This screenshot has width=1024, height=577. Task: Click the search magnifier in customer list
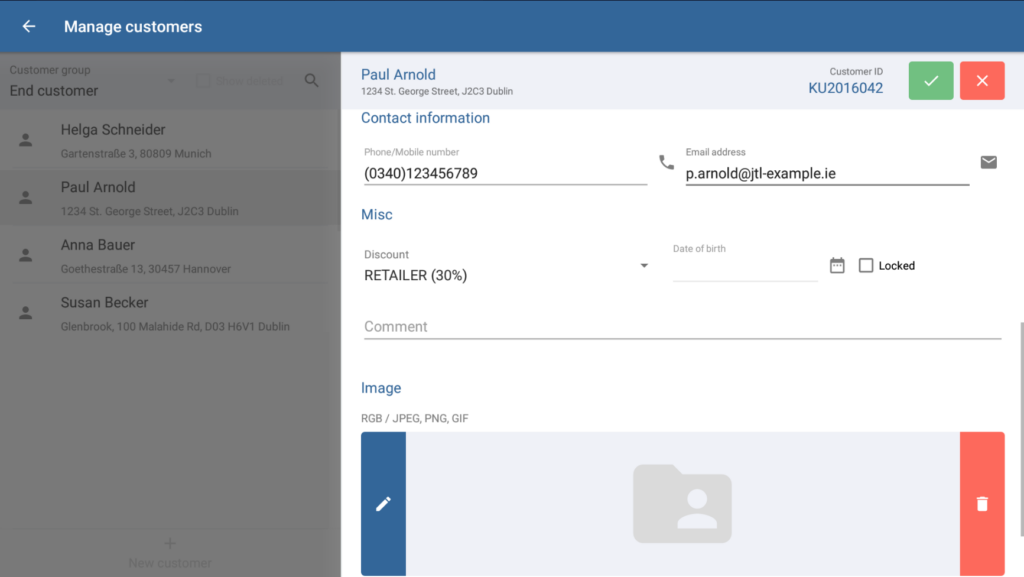coord(312,80)
